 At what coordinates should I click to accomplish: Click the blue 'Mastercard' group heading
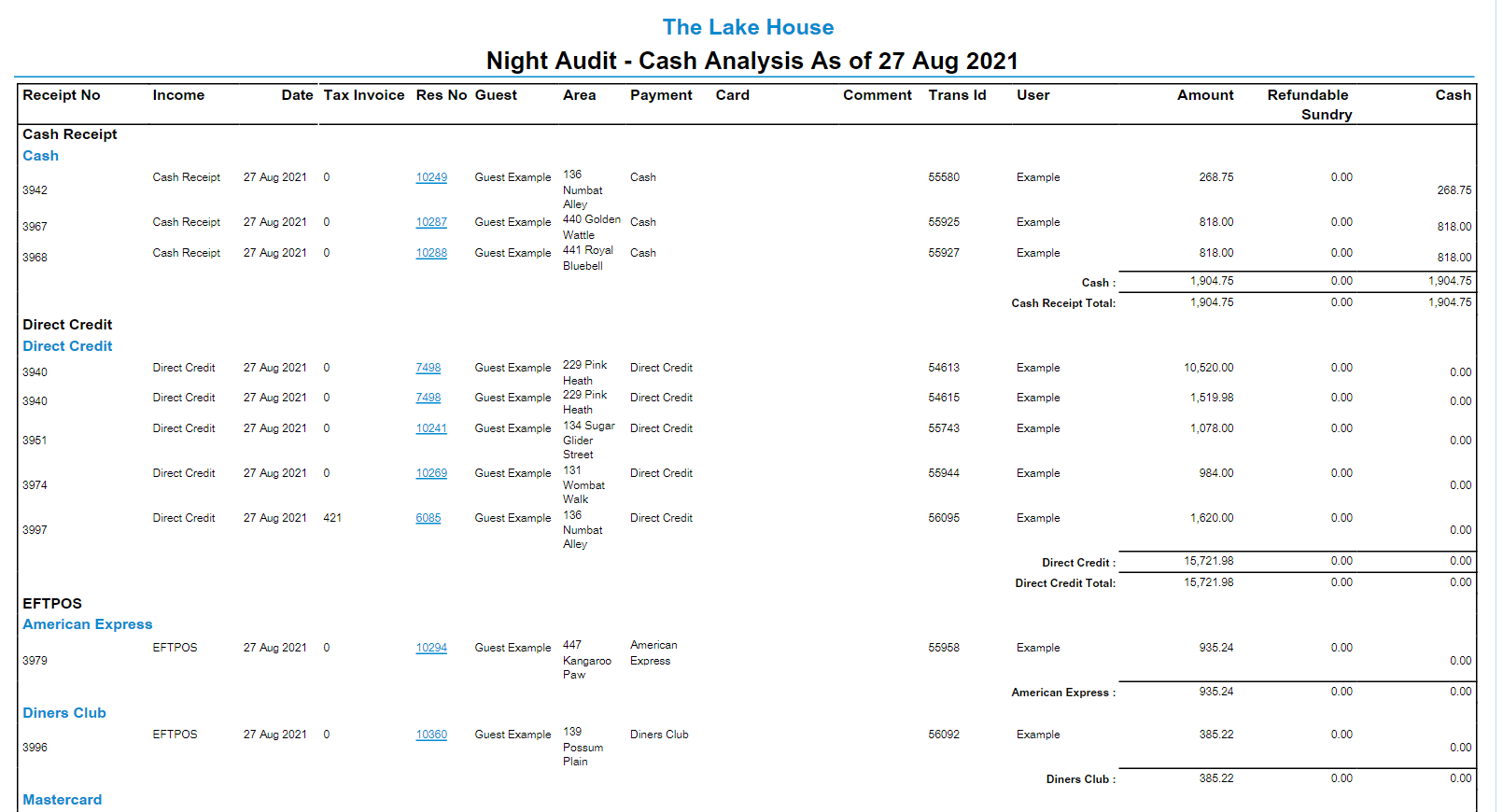(63, 800)
